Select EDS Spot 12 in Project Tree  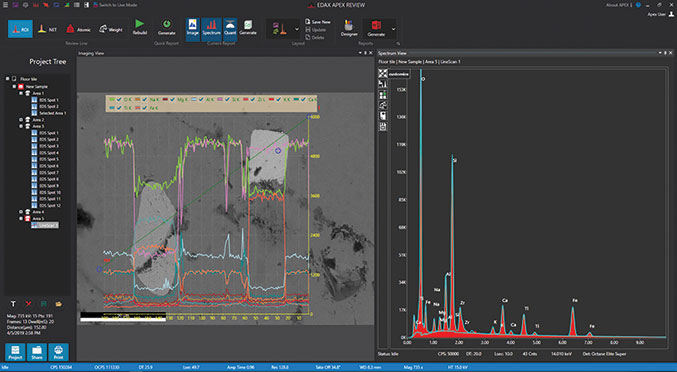pos(50,205)
